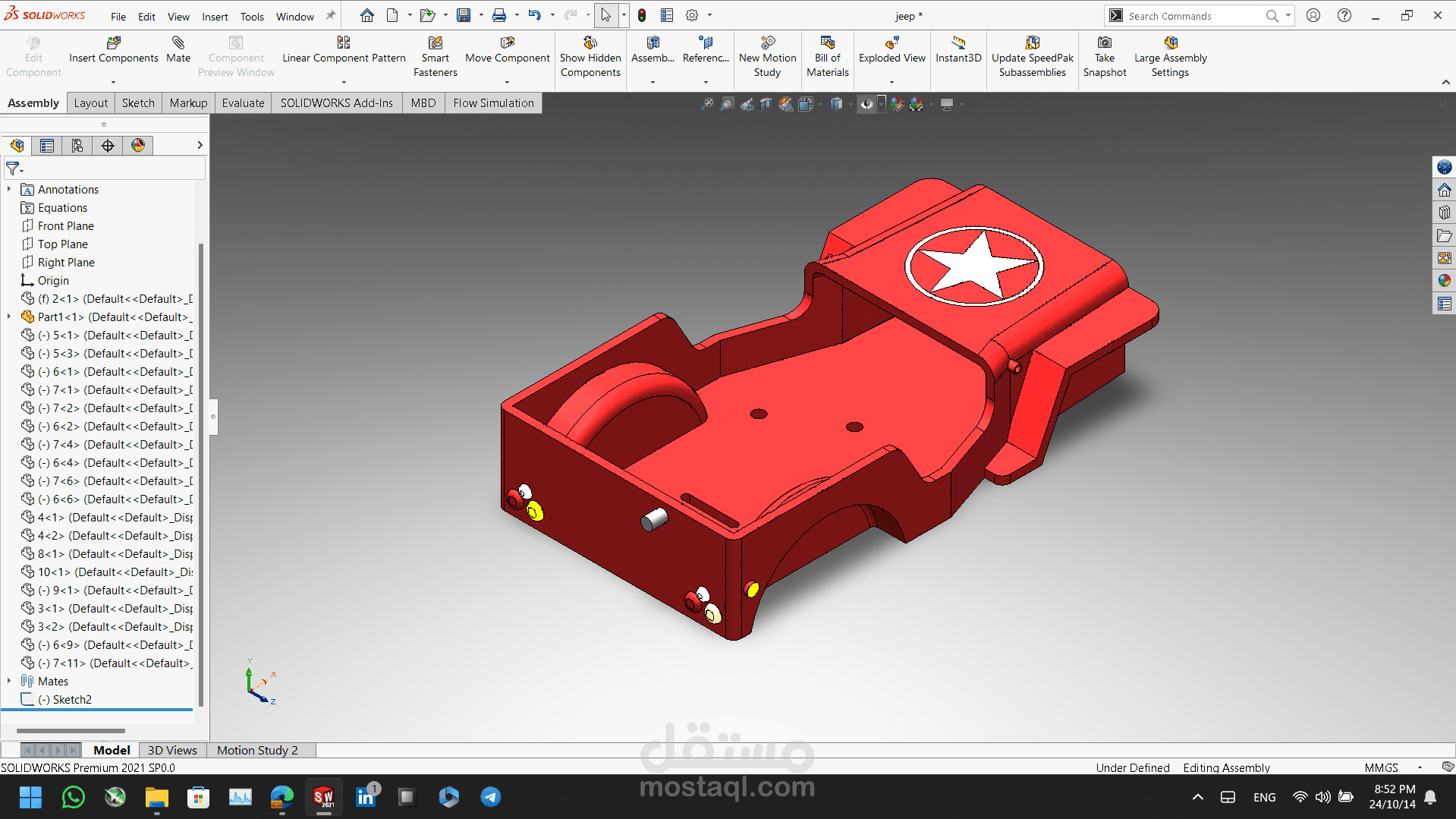
Task: Click the Insert Components icon
Action: click(x=113, y=43)
